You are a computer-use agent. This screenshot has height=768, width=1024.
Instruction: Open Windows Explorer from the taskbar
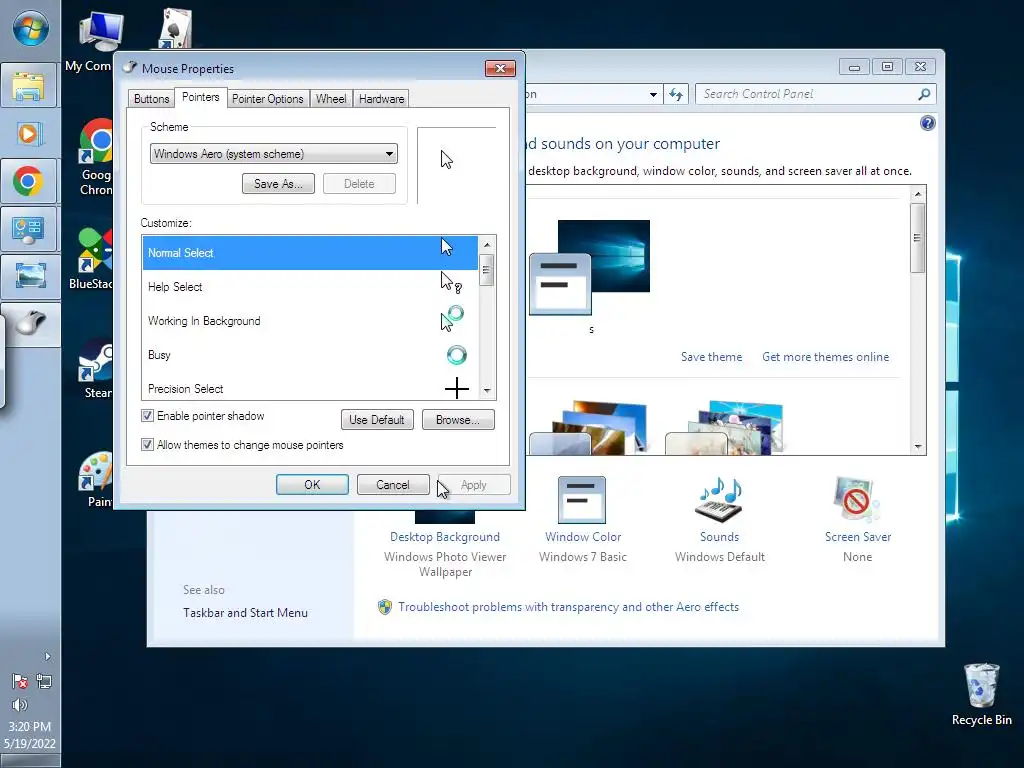[29, 85]
